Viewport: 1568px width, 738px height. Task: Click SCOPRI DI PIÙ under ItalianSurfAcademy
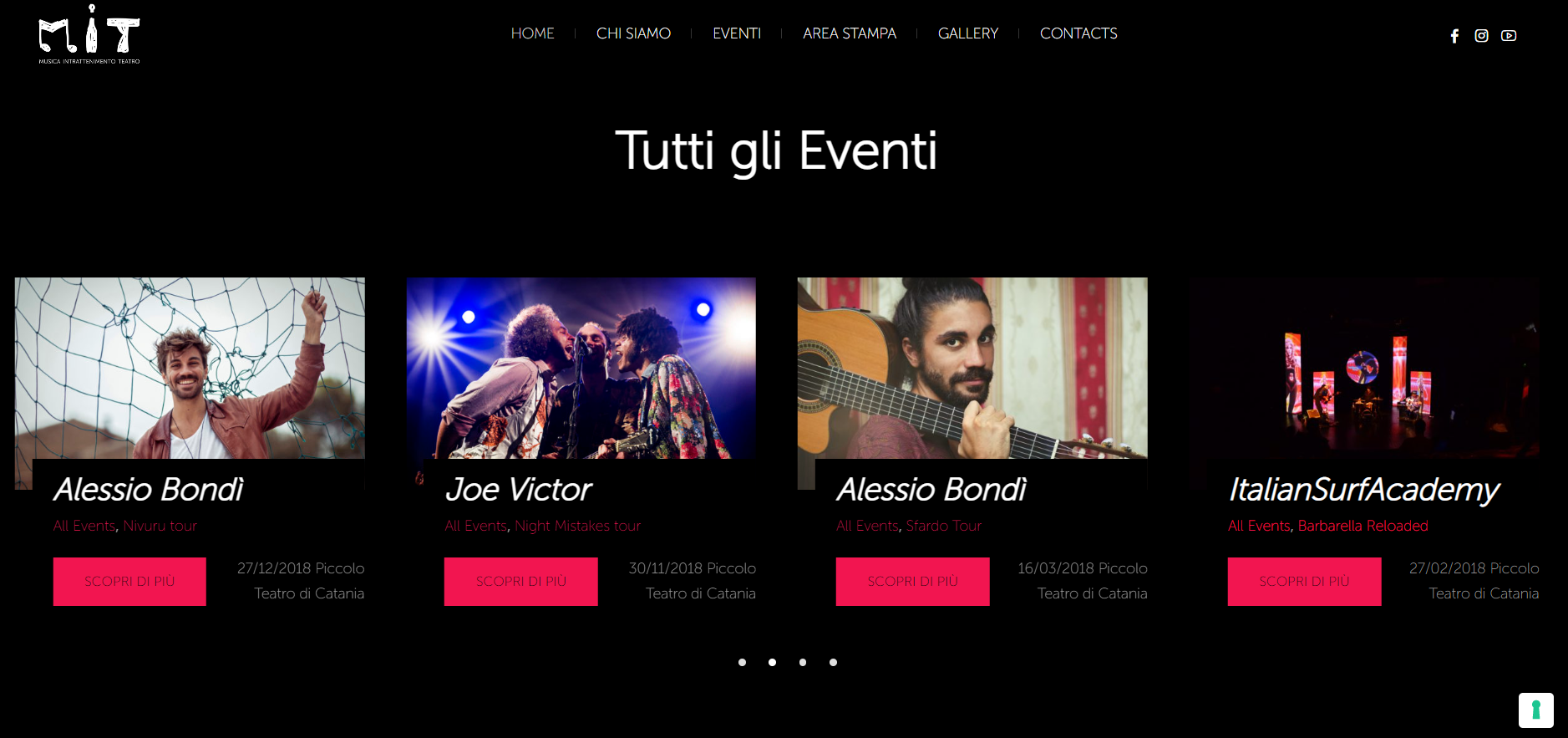1304,582
